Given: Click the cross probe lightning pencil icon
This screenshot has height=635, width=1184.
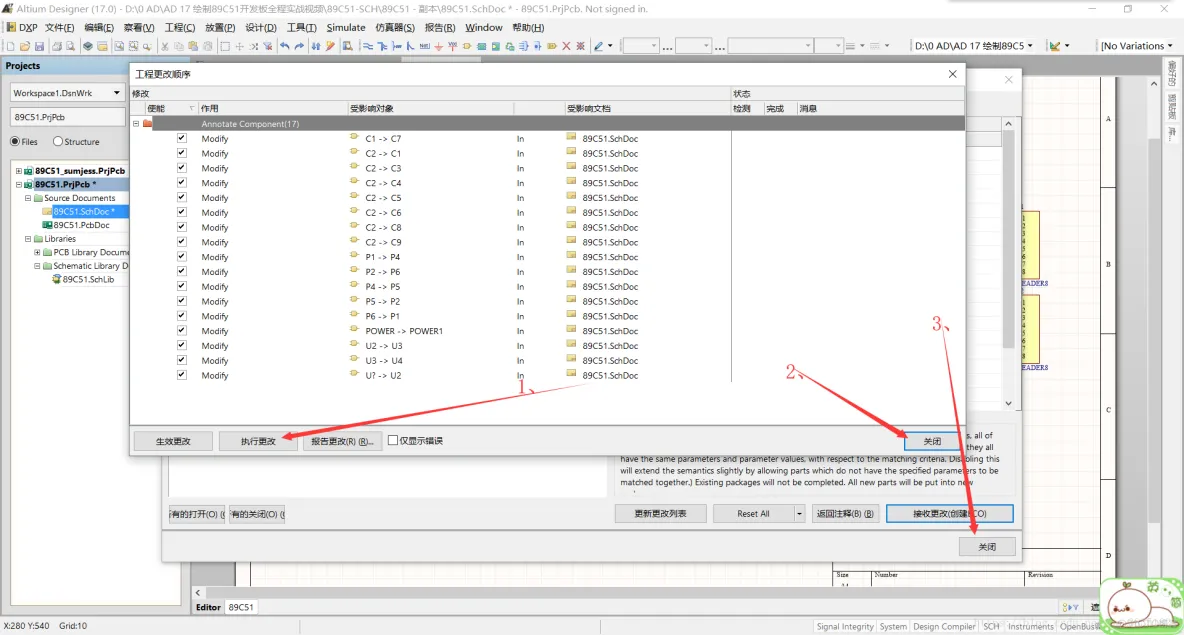Looking at the screenshot, I should click(x=330, y=46).
